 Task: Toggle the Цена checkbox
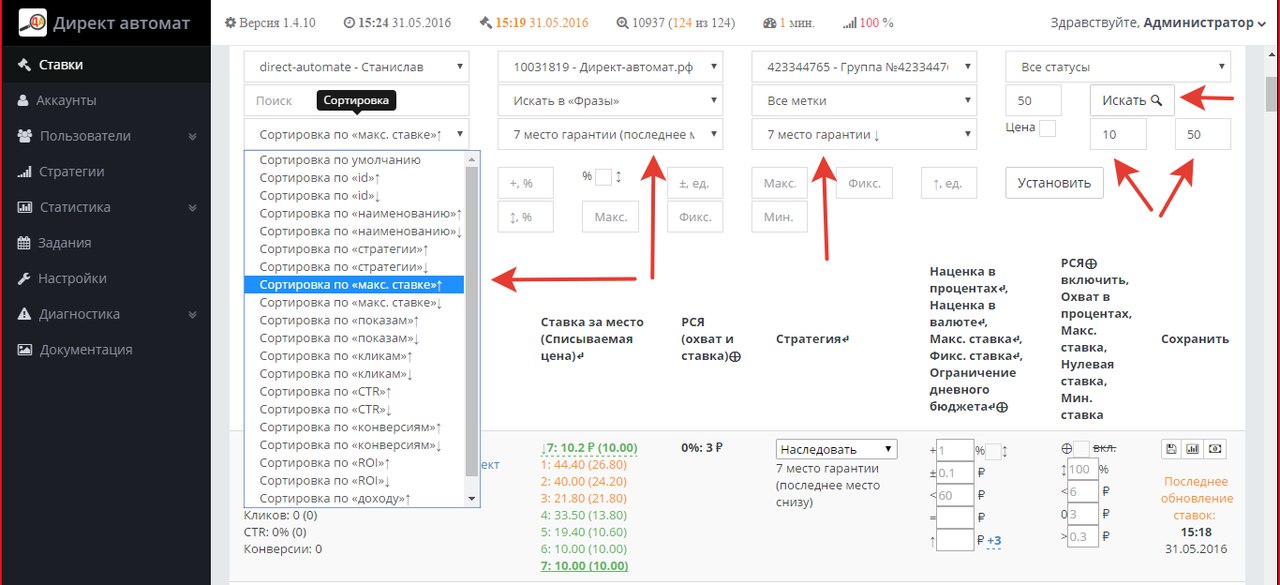[x=1047, y=128]
